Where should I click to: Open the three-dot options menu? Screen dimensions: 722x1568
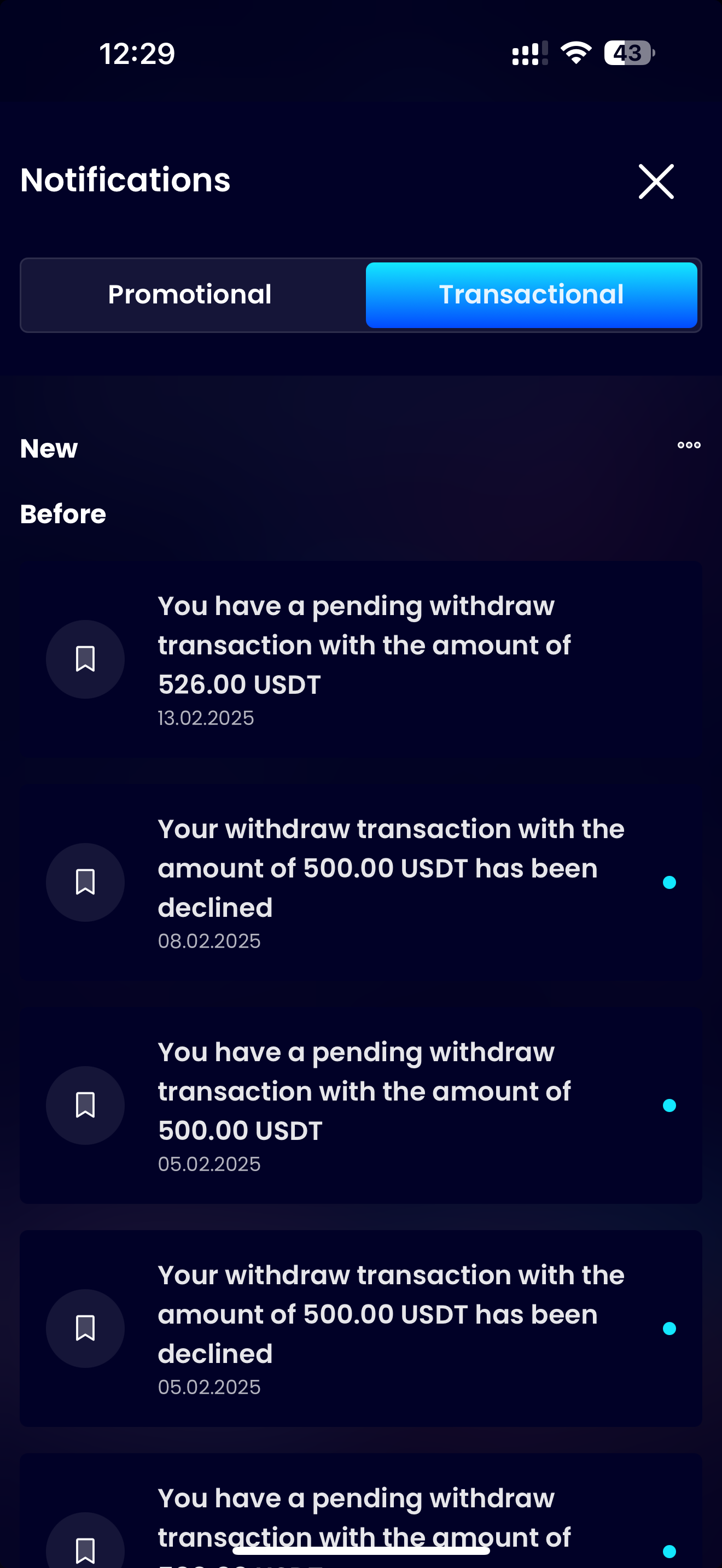(x=689, y=446)
